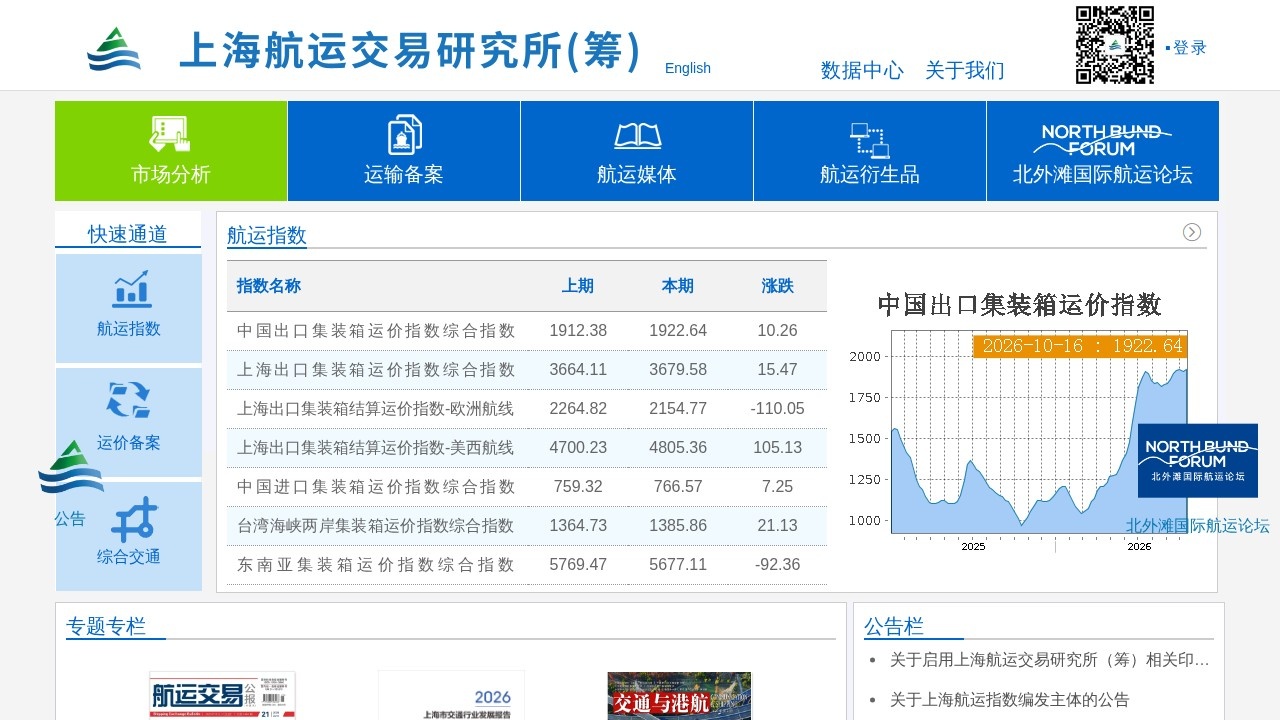Click the 市场分析 monitor icon
The height and width of the screenshot is (720, 1280).
click(x=170, y=135)
